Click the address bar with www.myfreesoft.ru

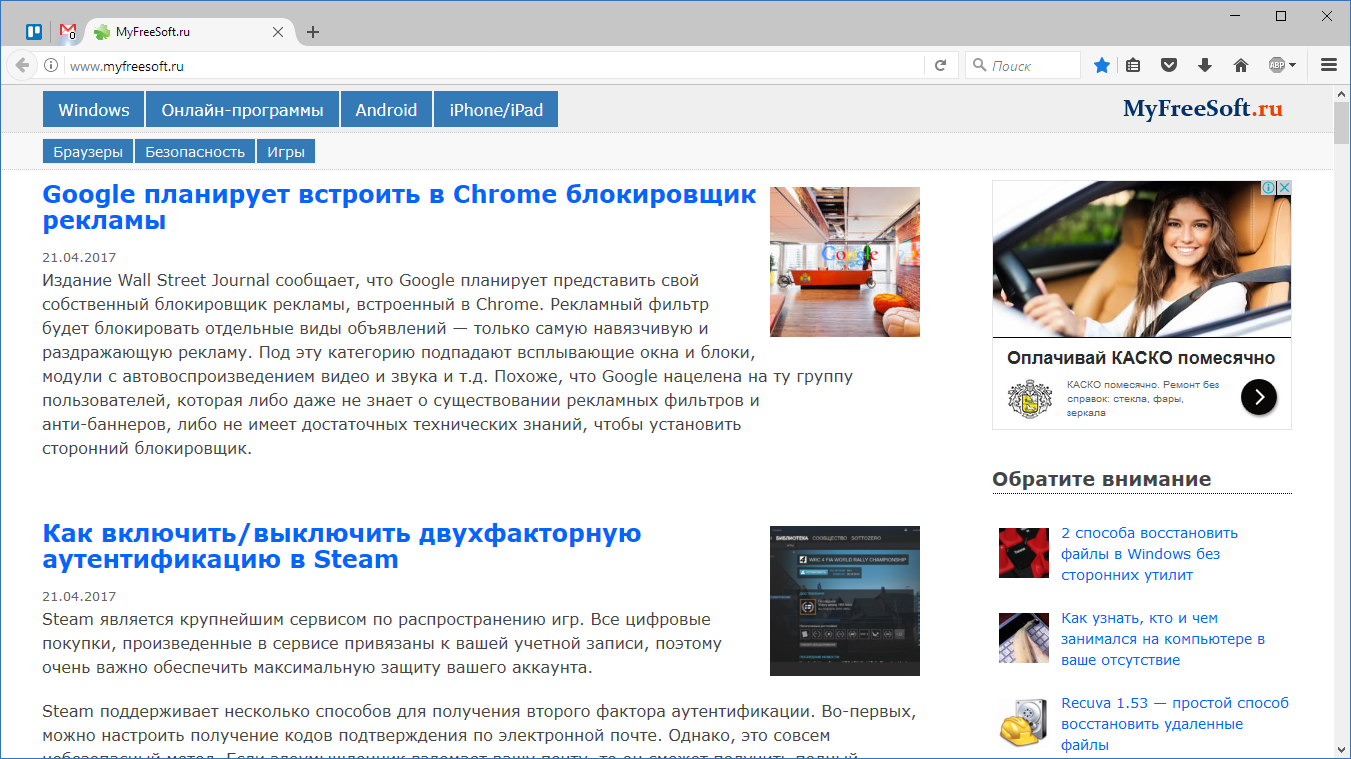(495, 66)
